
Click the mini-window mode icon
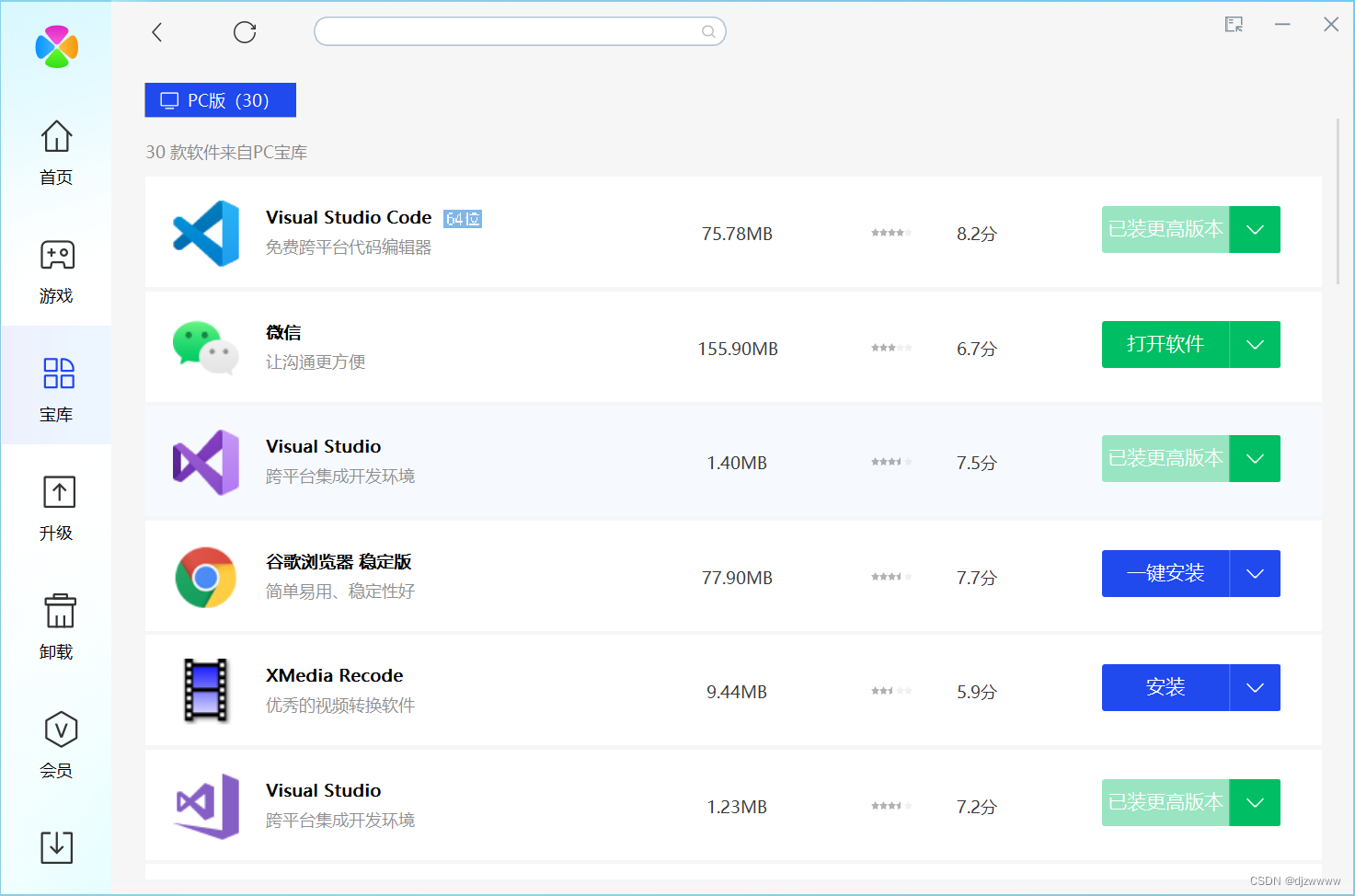pyautogui.click(x=1234, y=25)
